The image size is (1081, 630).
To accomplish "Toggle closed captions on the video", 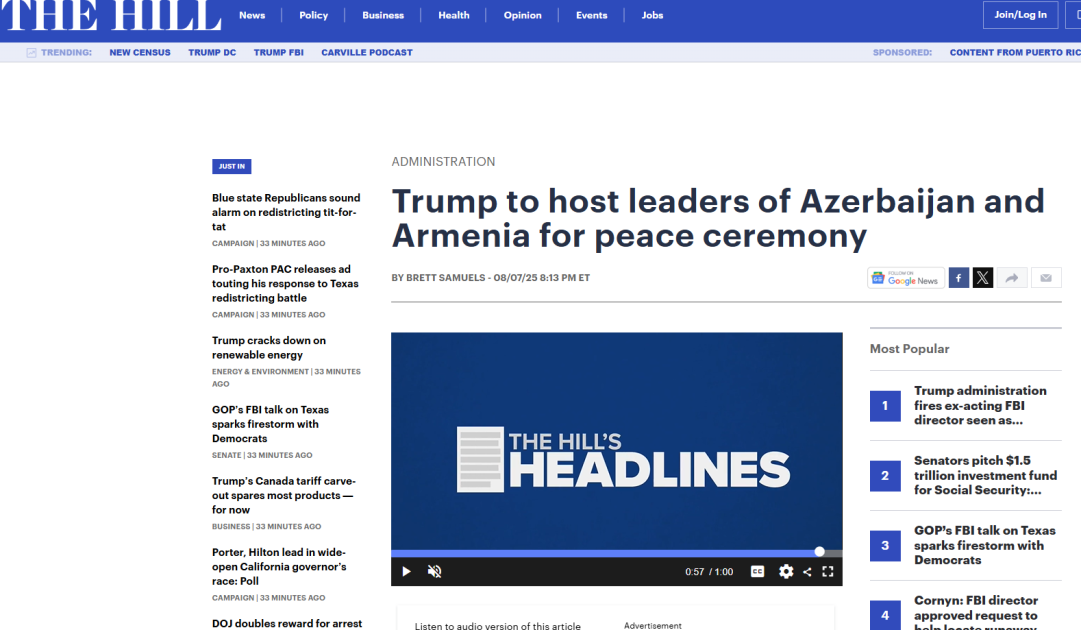I will (x=757, y=571).
